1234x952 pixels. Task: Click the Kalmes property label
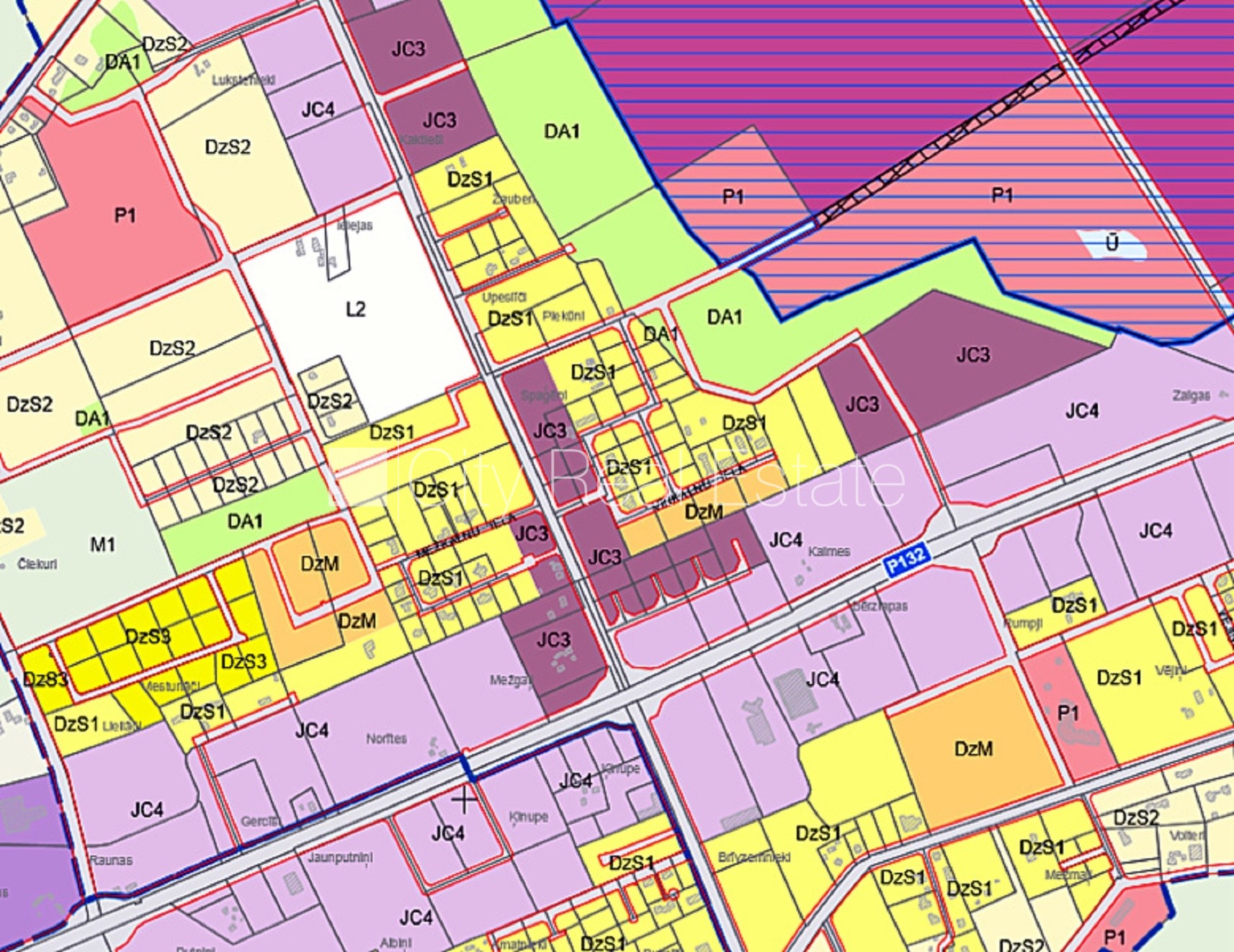pos(828,552)
